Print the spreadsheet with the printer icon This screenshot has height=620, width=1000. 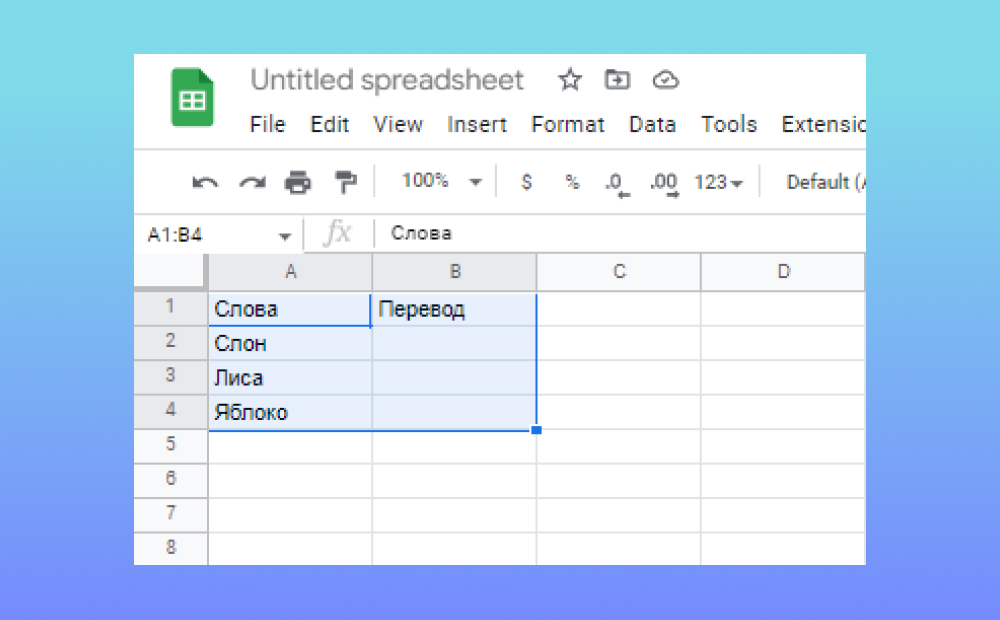coord(298,182)
